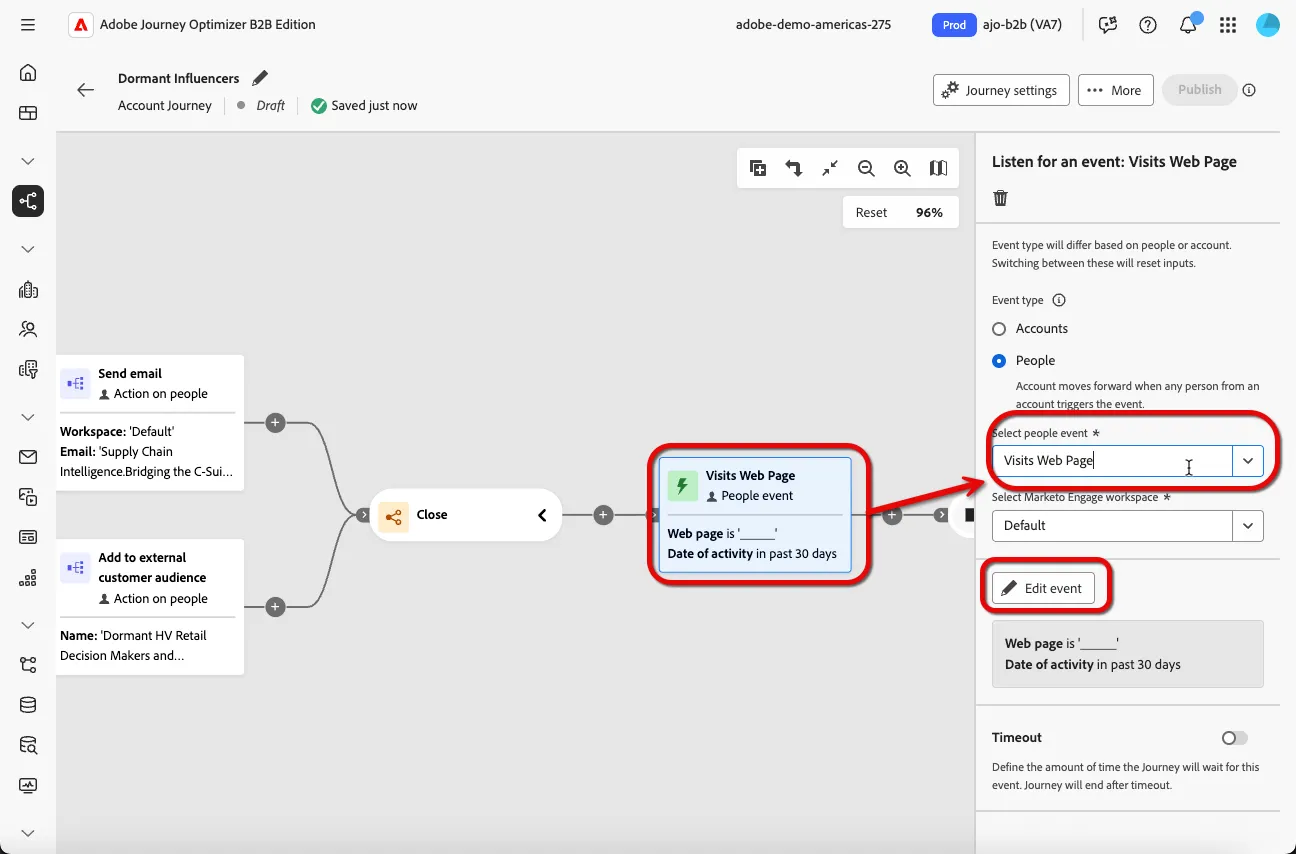Add a node after the Close node
This screenshot has height=854, width=1296.
(603, 515)
